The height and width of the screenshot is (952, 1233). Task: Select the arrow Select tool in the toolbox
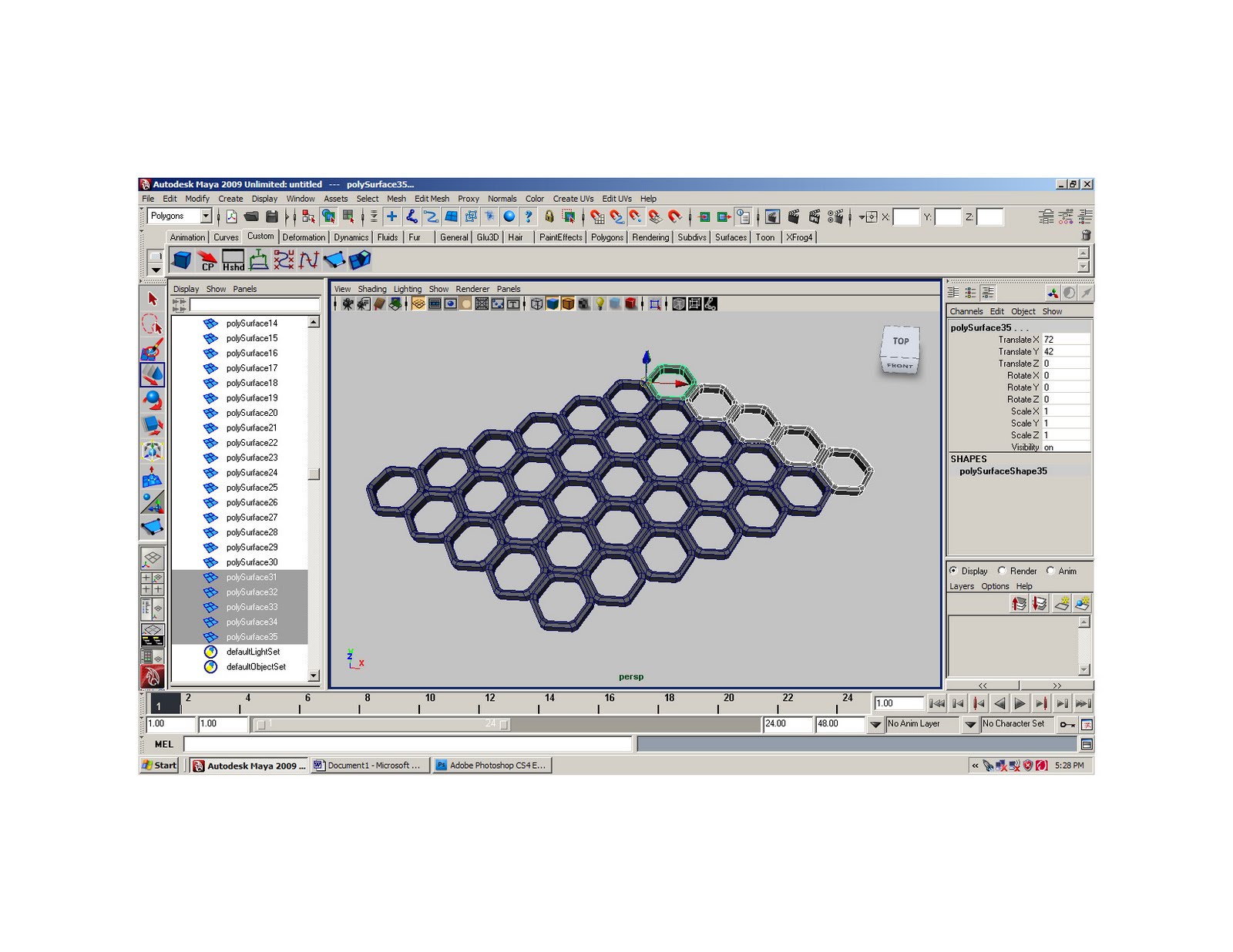tap(153, 298)
